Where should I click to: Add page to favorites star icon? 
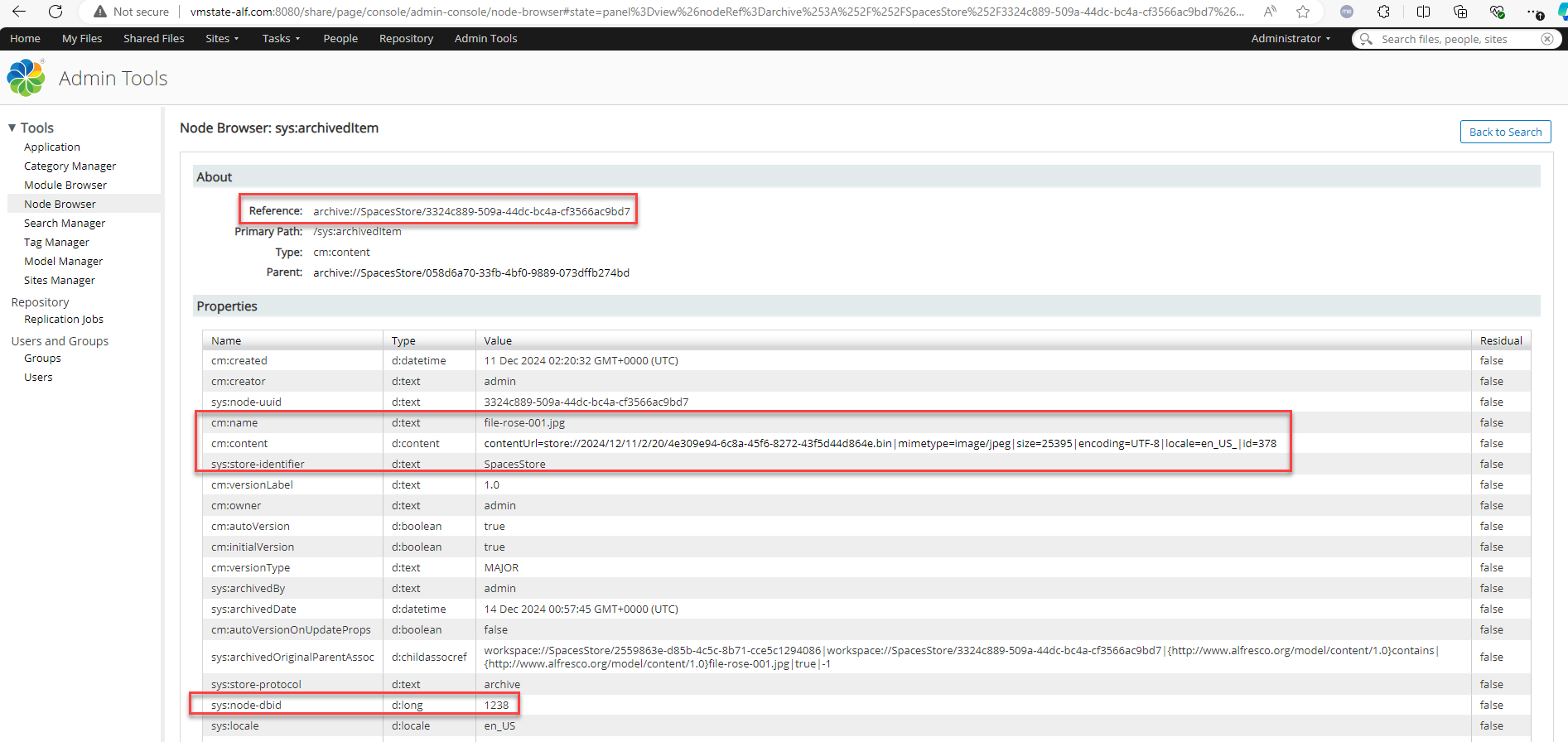pos(1303,12)
